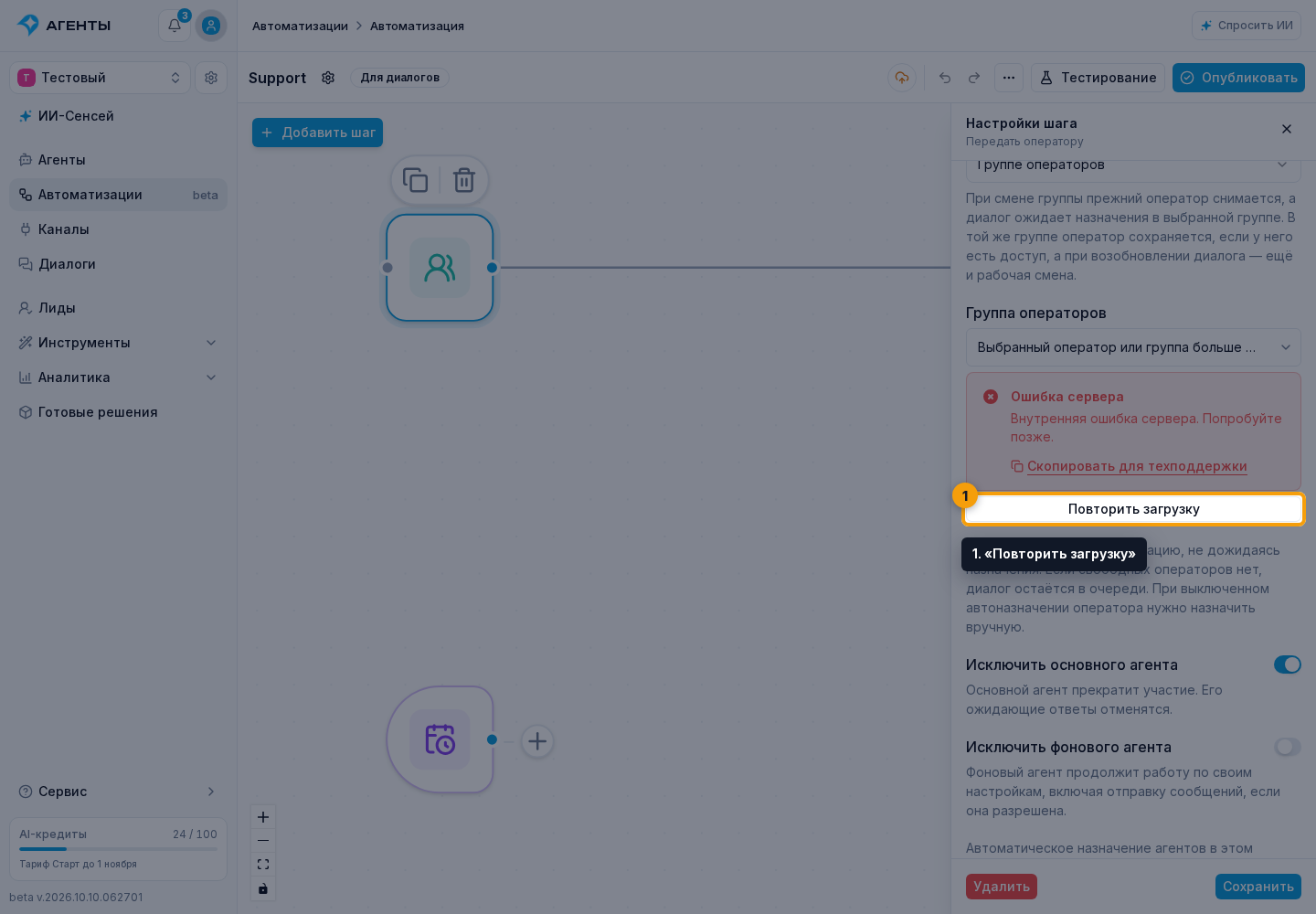Click Удалить button
Image resolution: width=1316 pixels, height=914 pixels.
(1002, 887)
